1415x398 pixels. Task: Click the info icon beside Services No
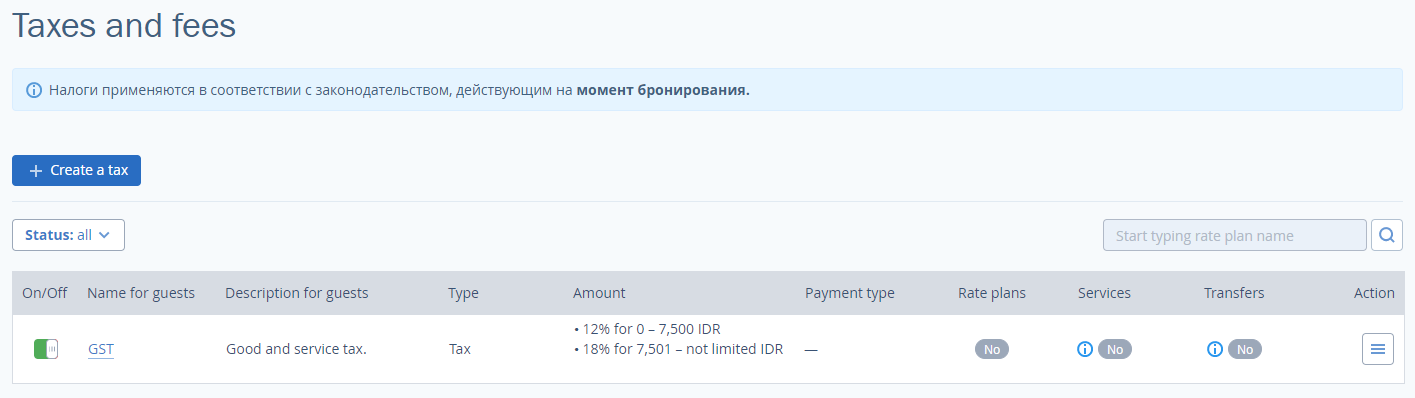coord(1084,349)
